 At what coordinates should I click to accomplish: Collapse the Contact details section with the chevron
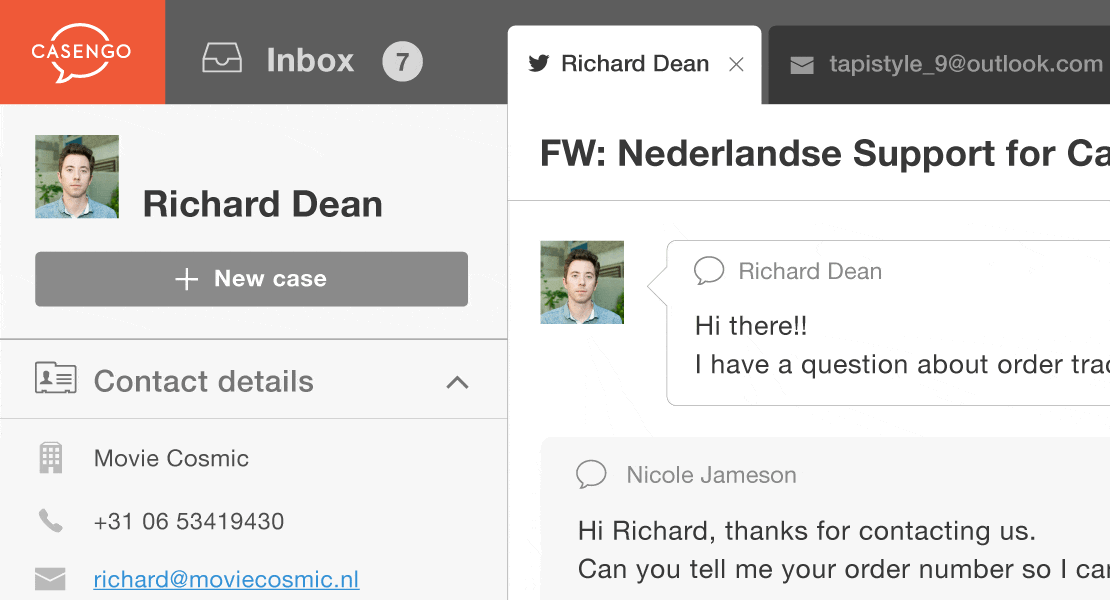457,383
